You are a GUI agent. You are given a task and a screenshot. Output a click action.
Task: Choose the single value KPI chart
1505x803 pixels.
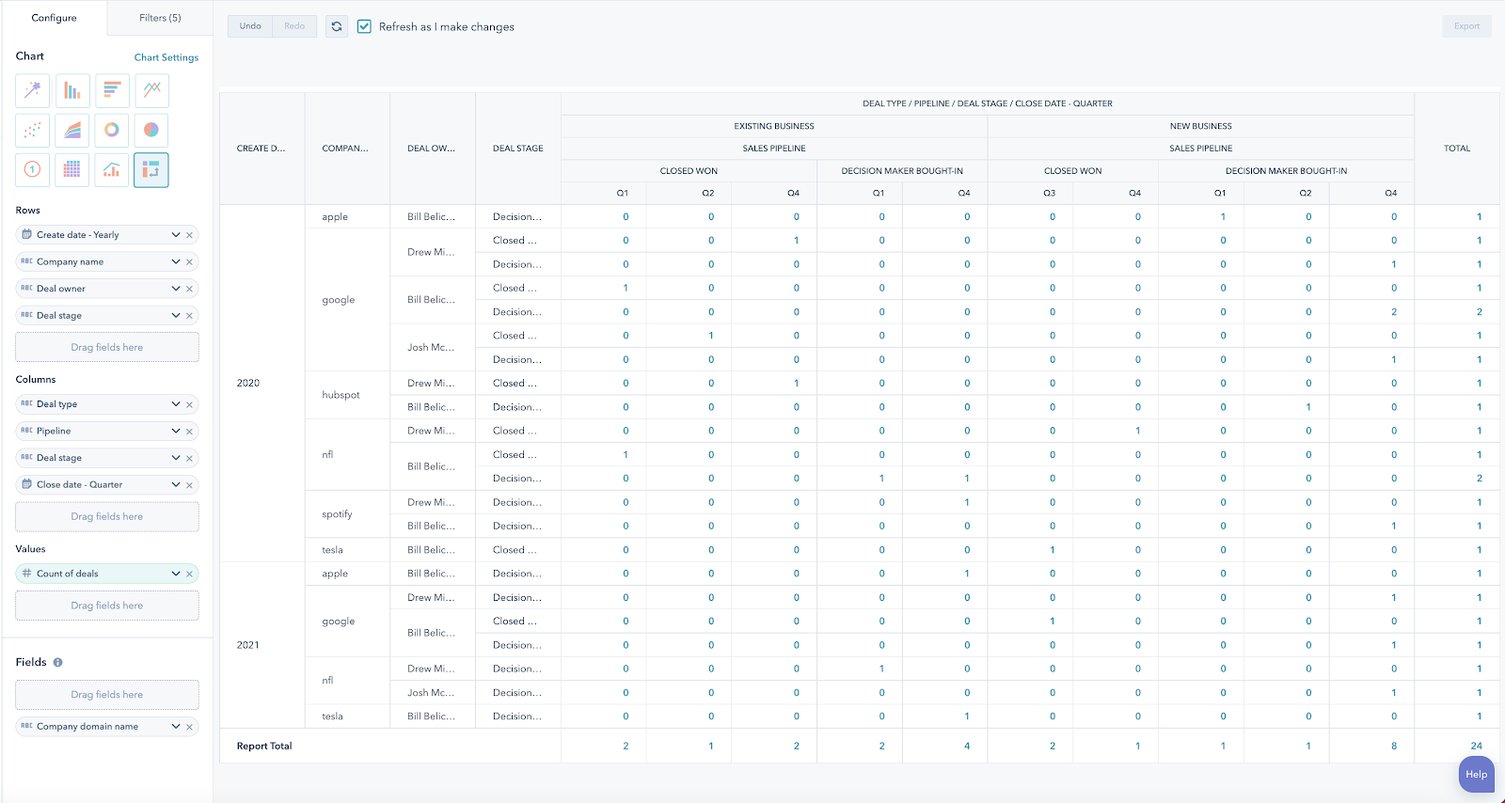32,170
